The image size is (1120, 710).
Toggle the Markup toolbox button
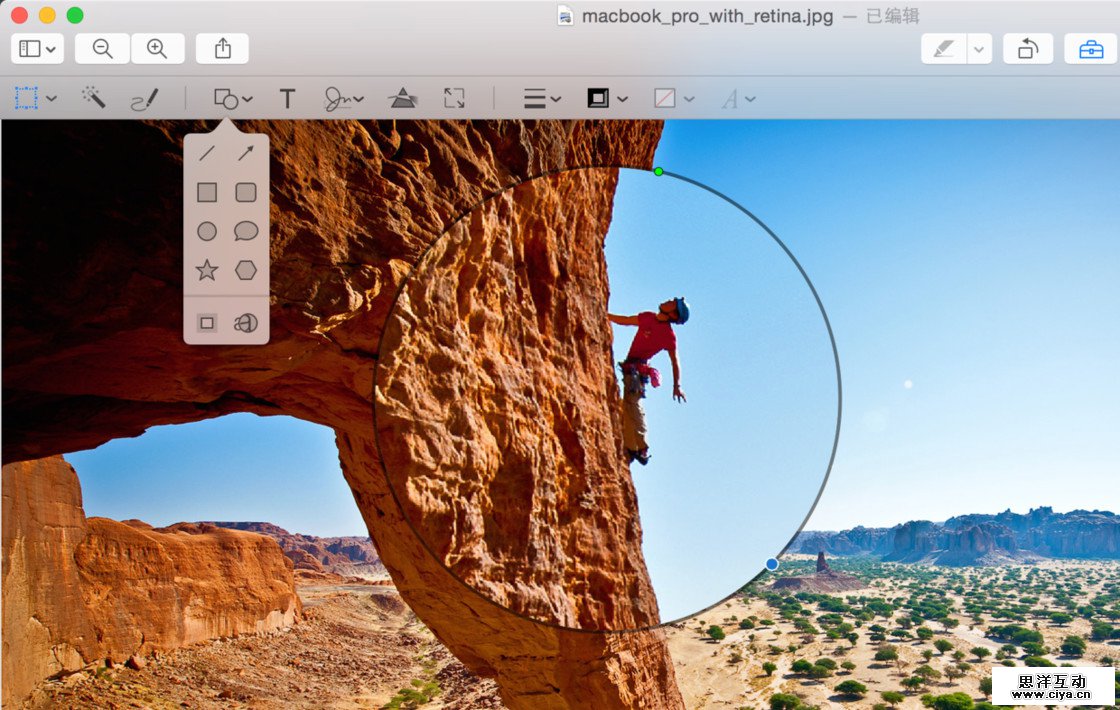[1091, 49]
